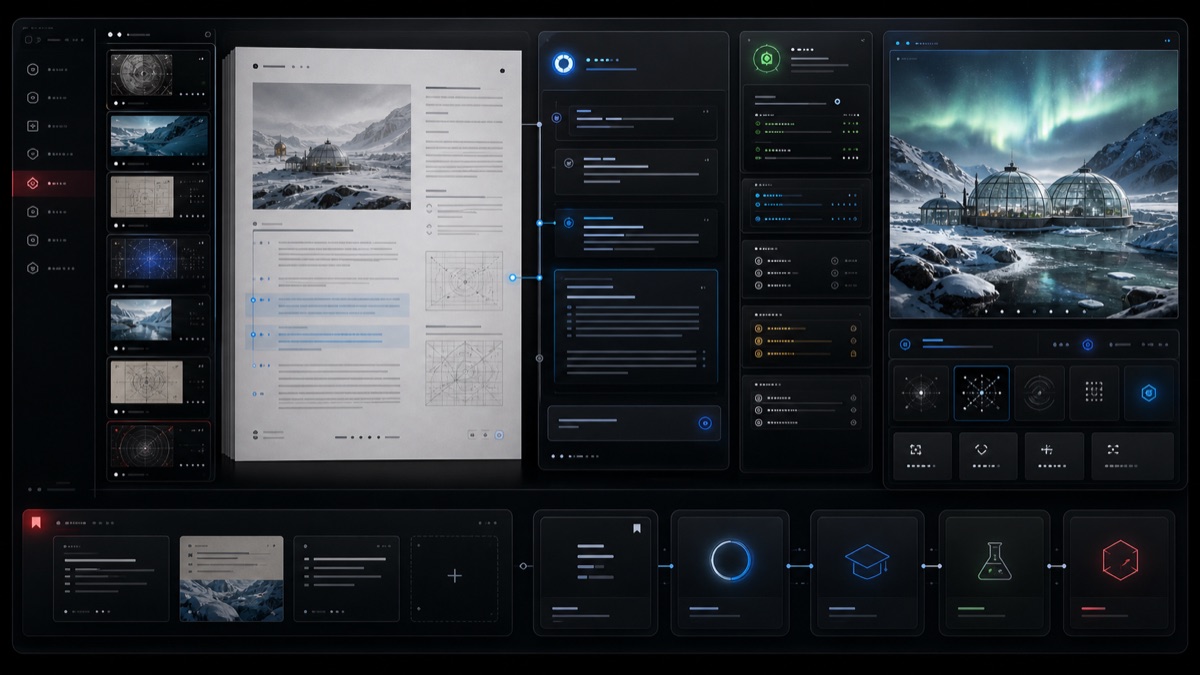Click the four-arrow scatter button
The height and width of the screenshot is (675, 1200).
point(1132,456)
